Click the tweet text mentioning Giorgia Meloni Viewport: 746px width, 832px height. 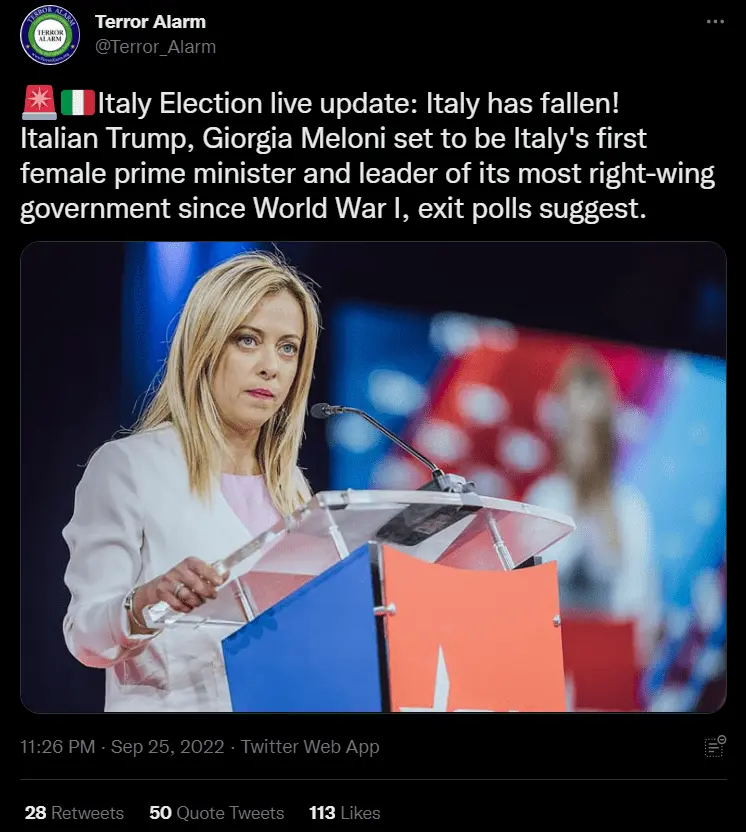[x=367, y=155]
